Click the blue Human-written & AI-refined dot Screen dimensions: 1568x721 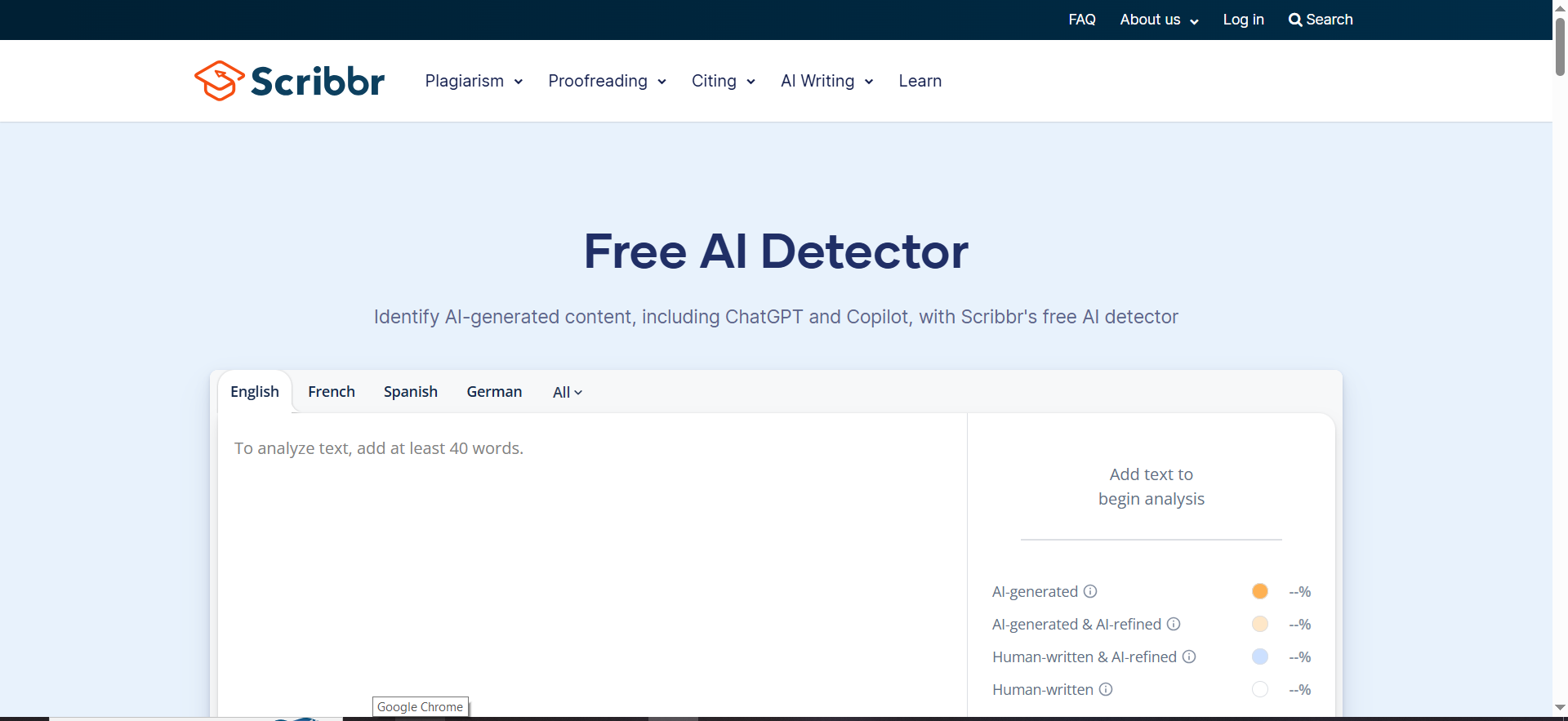click(1260, 656)
